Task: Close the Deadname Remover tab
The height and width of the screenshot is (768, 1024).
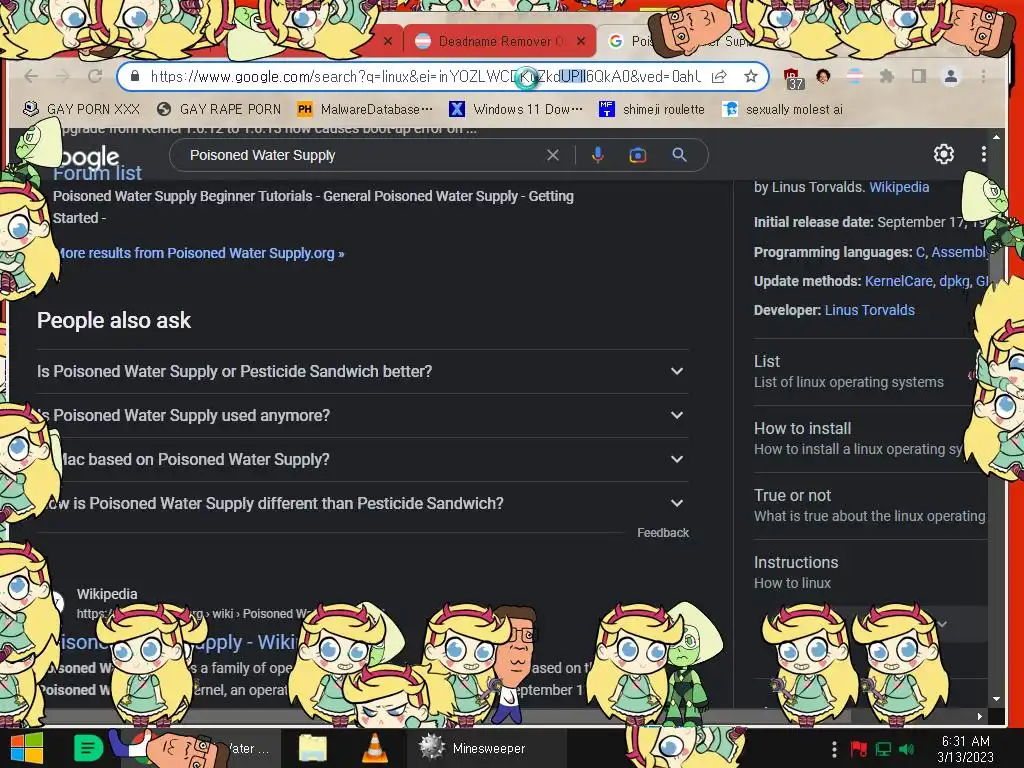Action: tap(581, 41)
